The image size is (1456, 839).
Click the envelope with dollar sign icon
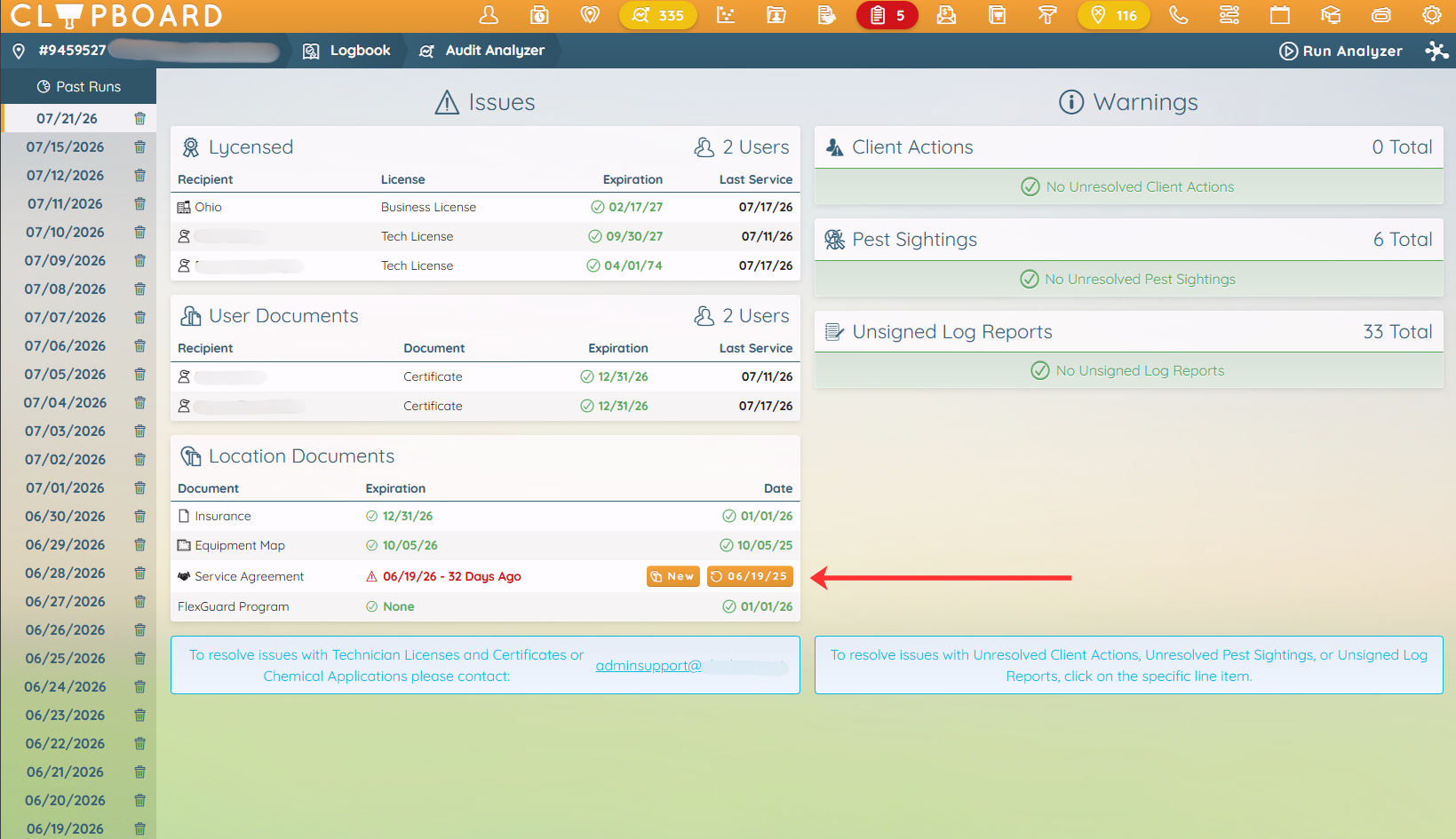point(947,15)
